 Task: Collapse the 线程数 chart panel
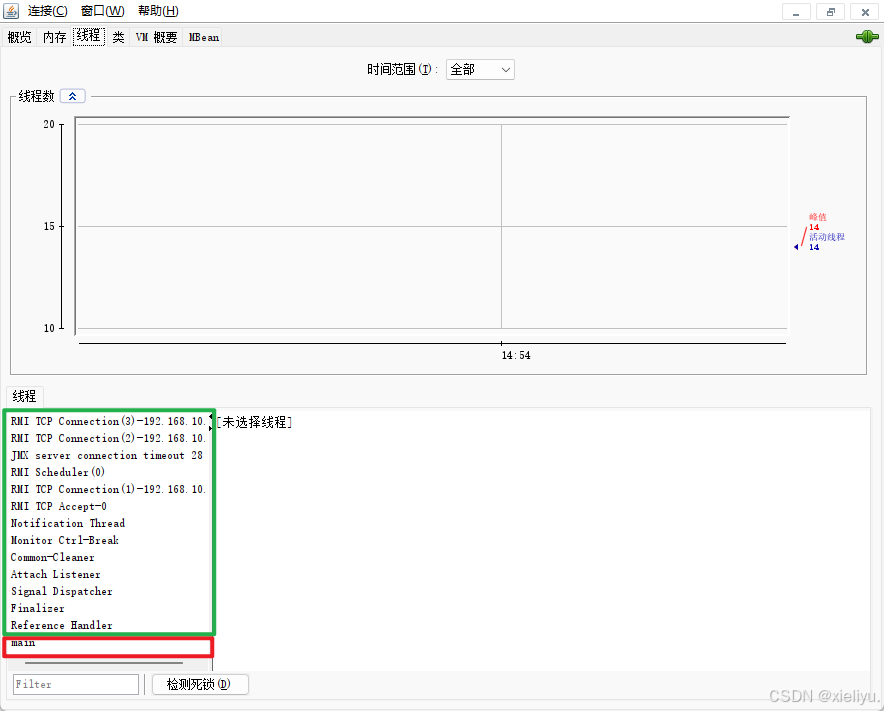73,96
